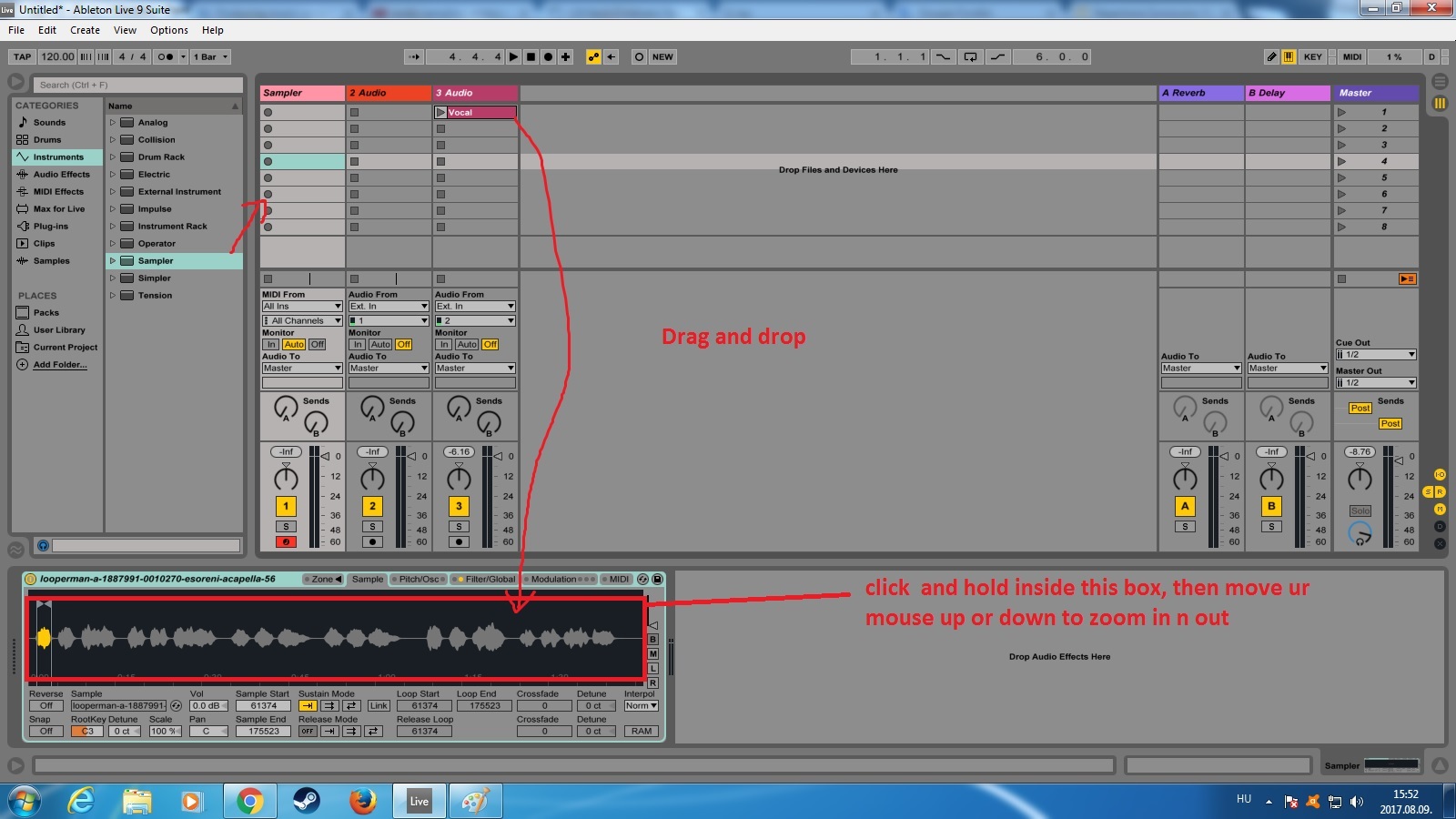This screenshot has height=819, width=1456.
Task: Toggle the Automation Arm button
Action: (593, 56)
